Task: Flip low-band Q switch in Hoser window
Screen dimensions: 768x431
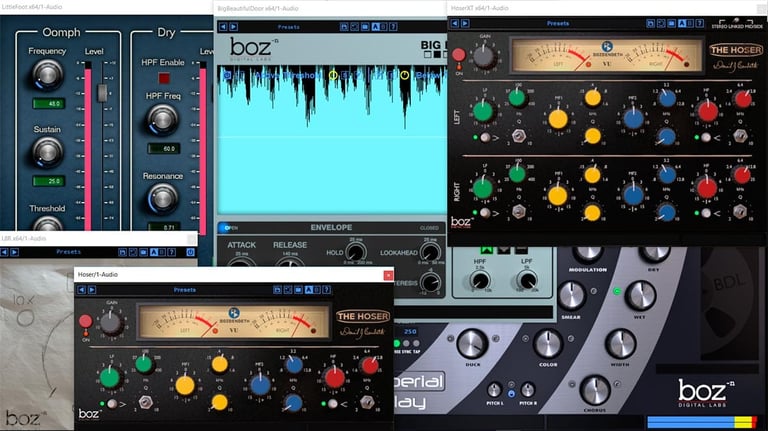Action: pyautogui.click(x=145, y=402)
